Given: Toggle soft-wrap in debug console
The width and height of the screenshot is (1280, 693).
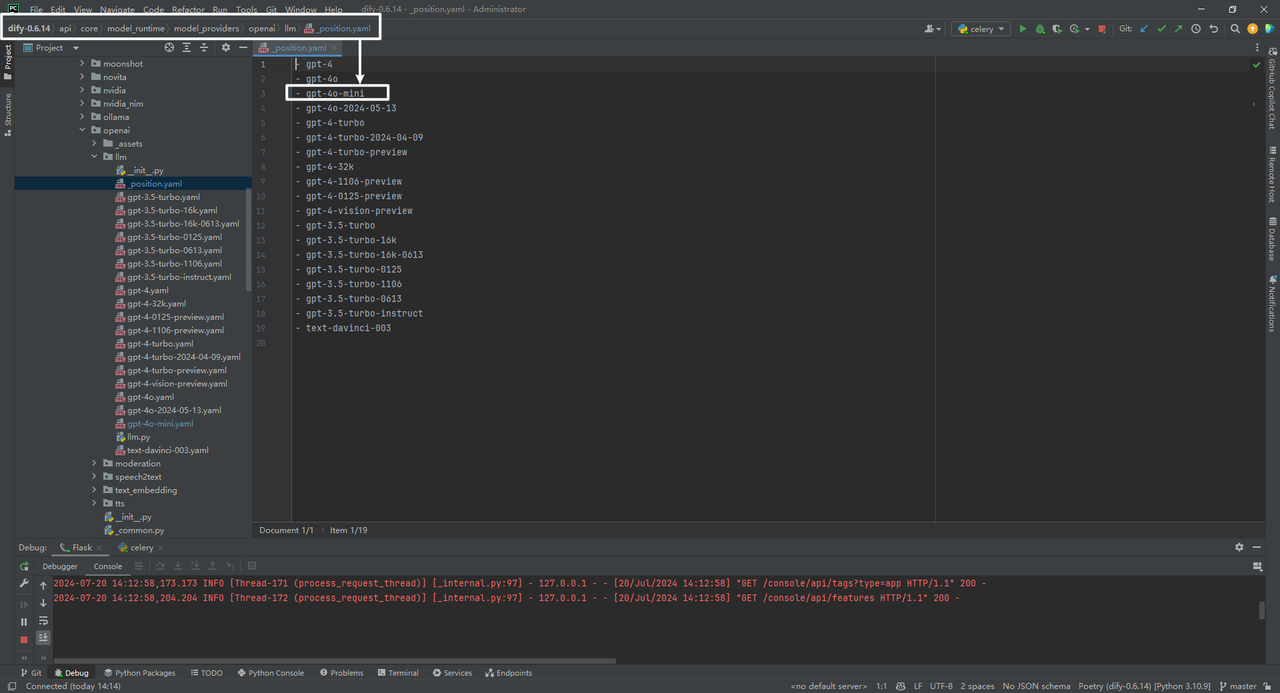Looking at the screenshot, I should click(43, 621).
